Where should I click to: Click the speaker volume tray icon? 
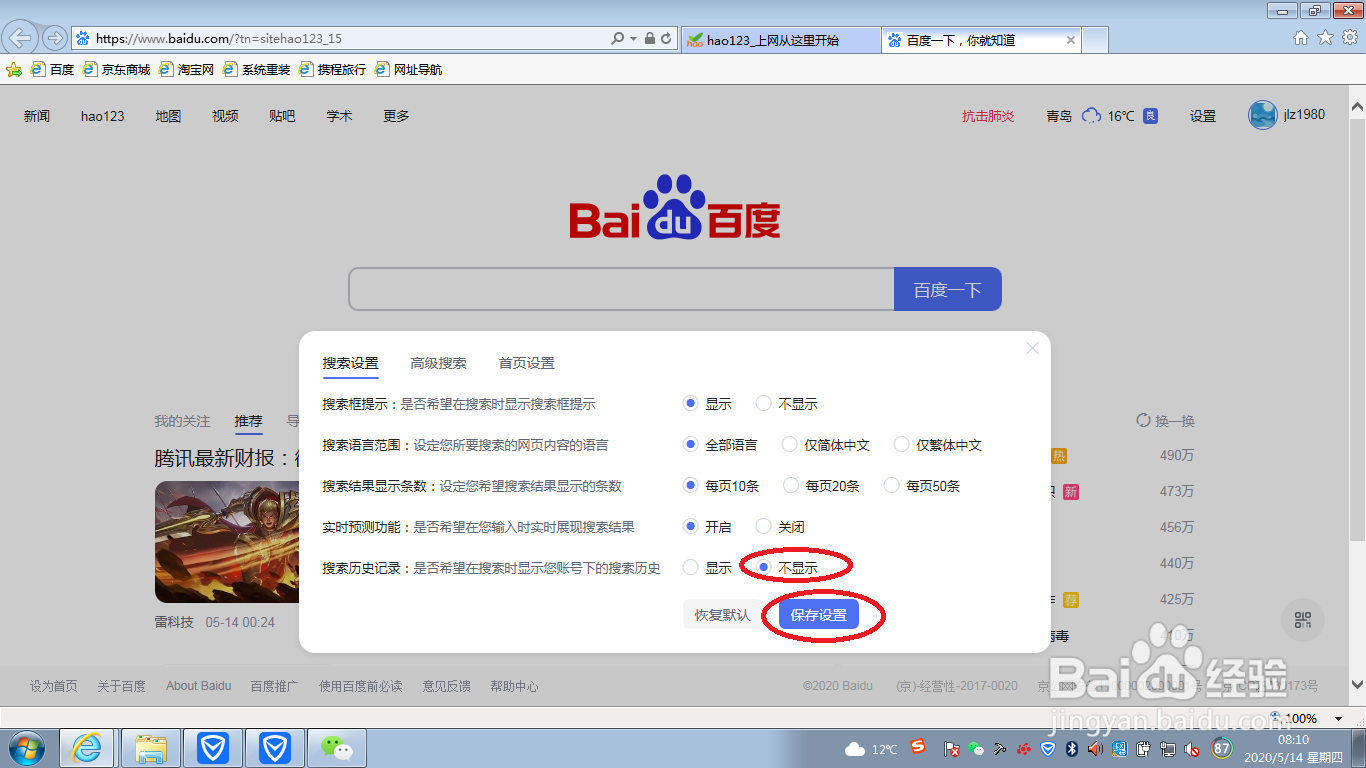pos(1095,749)
